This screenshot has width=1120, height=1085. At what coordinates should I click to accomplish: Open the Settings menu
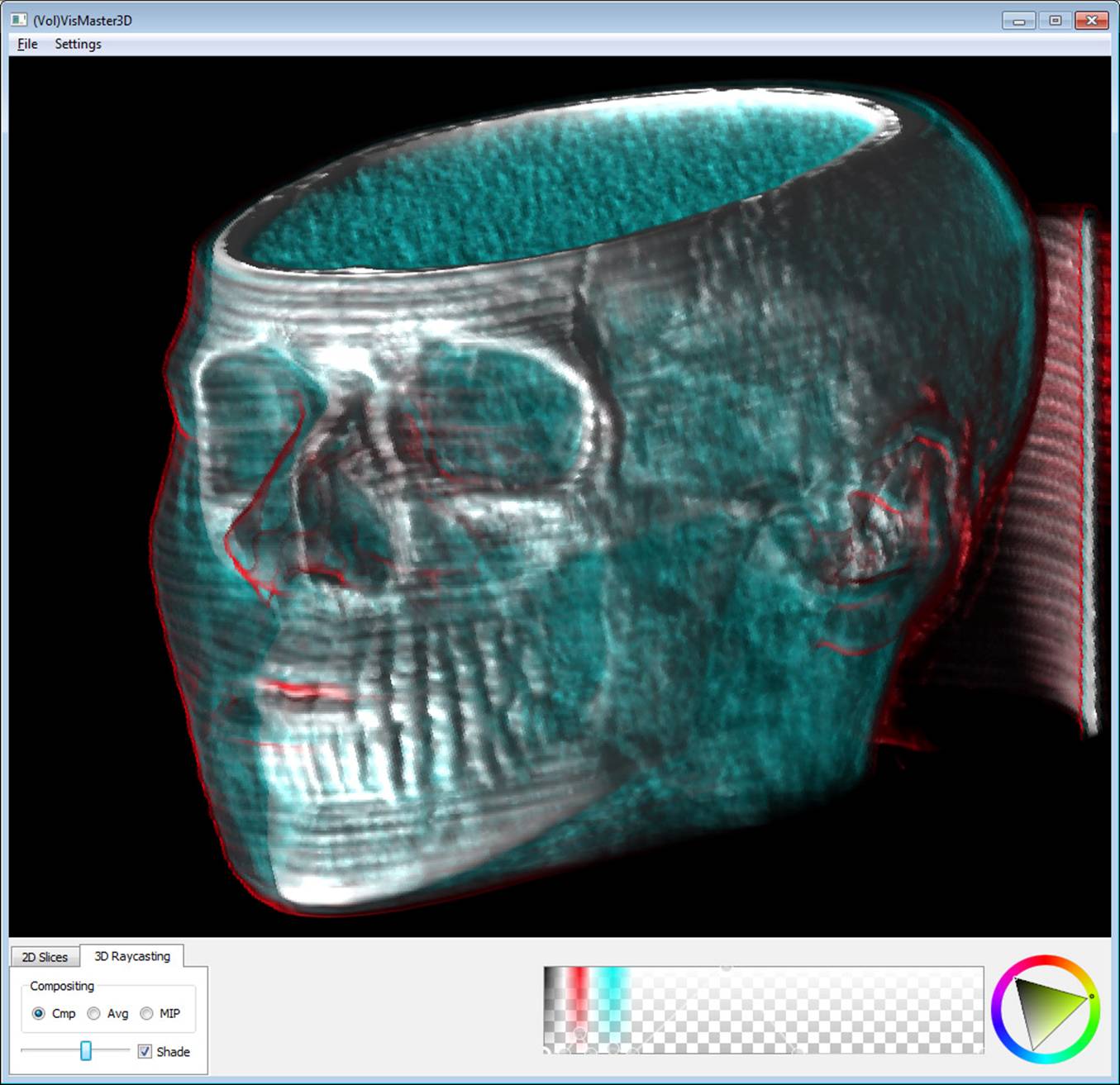tap(77, 44)
